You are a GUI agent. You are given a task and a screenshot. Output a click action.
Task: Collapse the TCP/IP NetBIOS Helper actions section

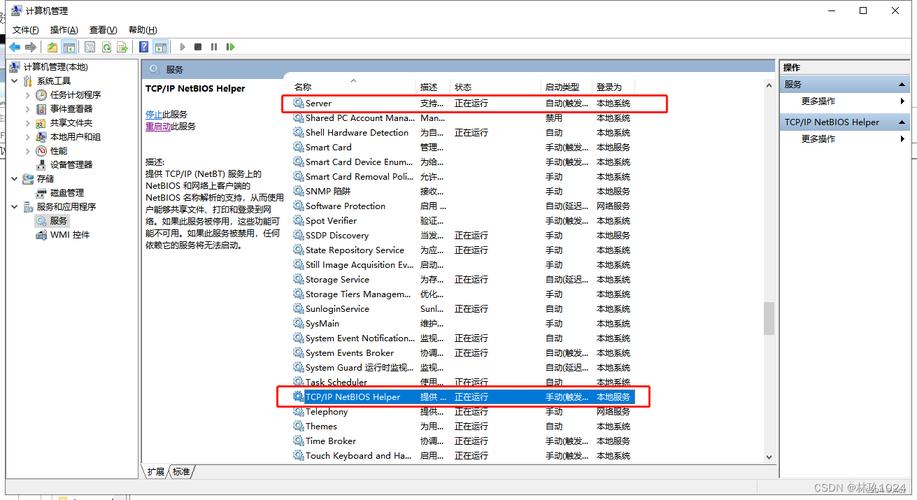902,122
